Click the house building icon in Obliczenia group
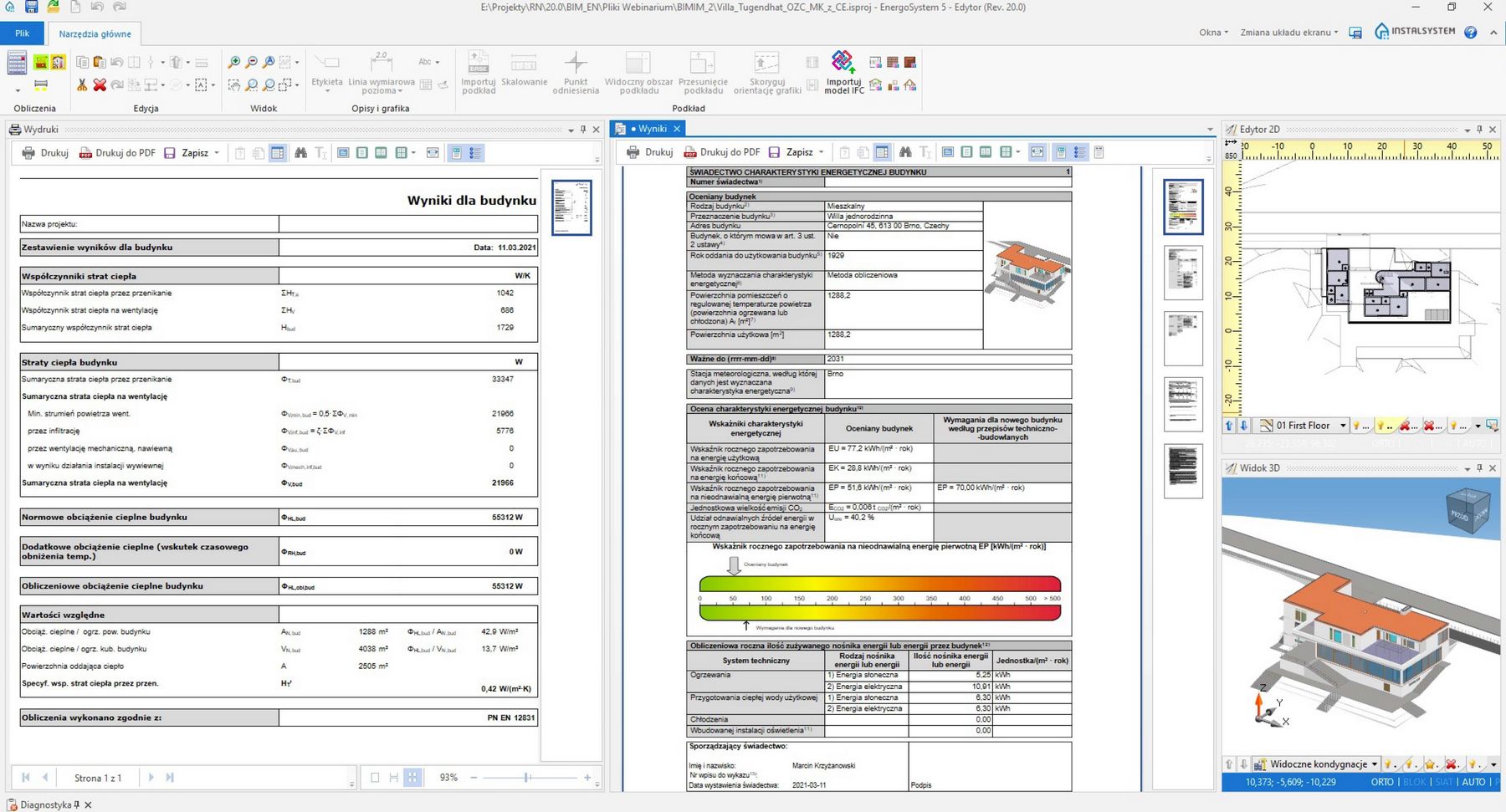This screenshot has width=1506, height=812. click(58, 62)
